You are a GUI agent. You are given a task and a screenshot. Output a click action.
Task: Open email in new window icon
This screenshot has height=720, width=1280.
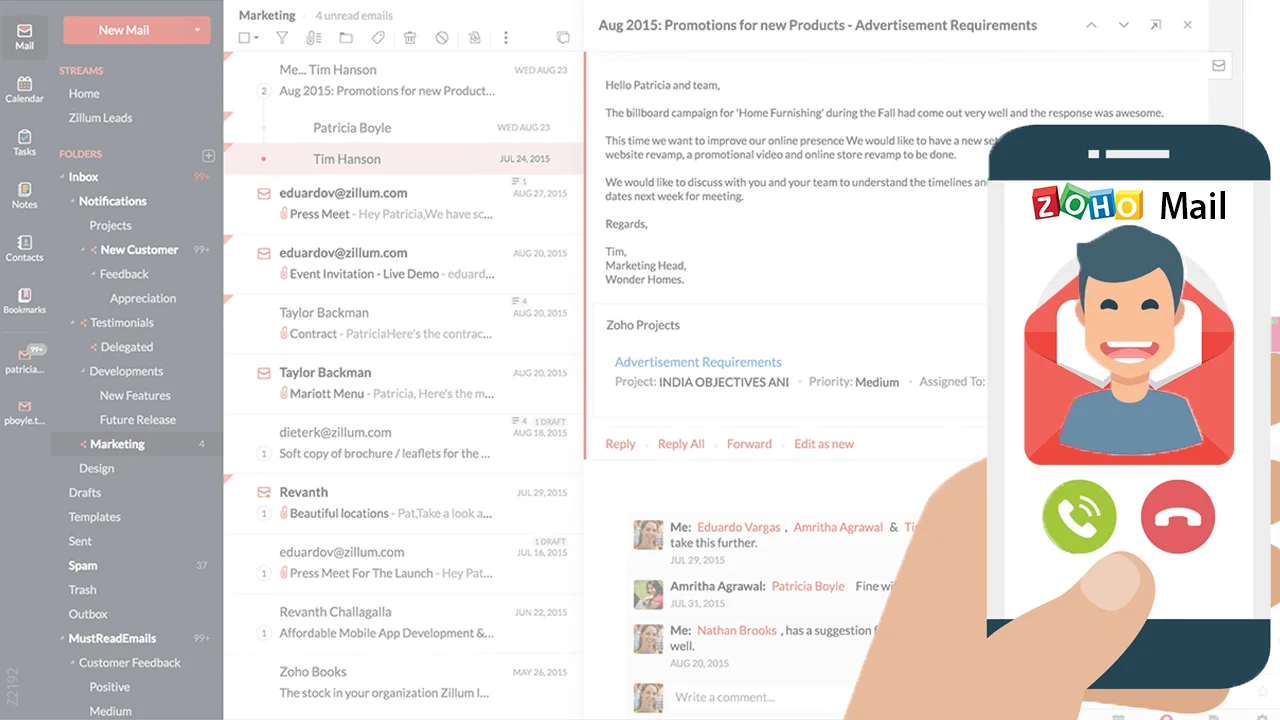click(x=1155, y=25)
